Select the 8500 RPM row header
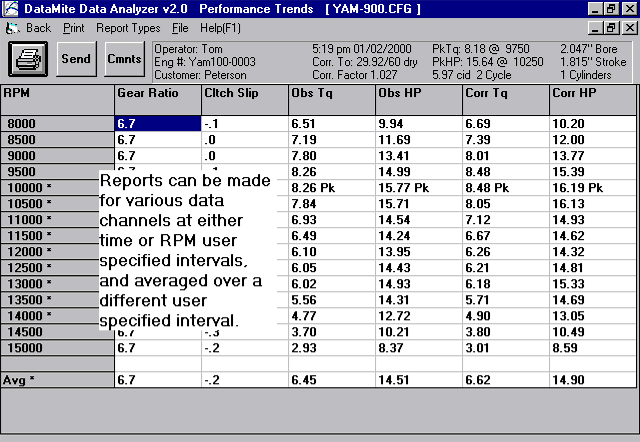The image size is (640, 442). [58, 140]
